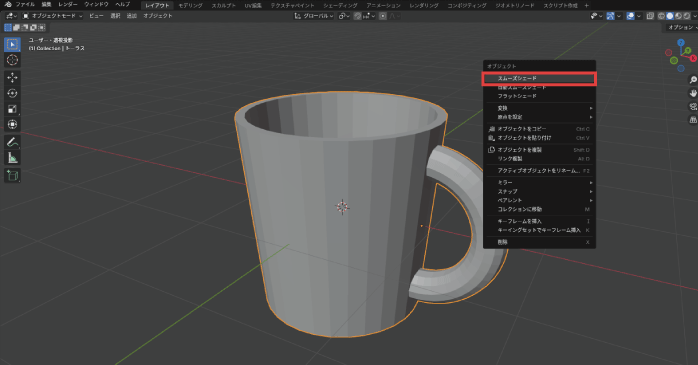
Task: Toggle X-ray mode
Action: [x=650, y=16]
